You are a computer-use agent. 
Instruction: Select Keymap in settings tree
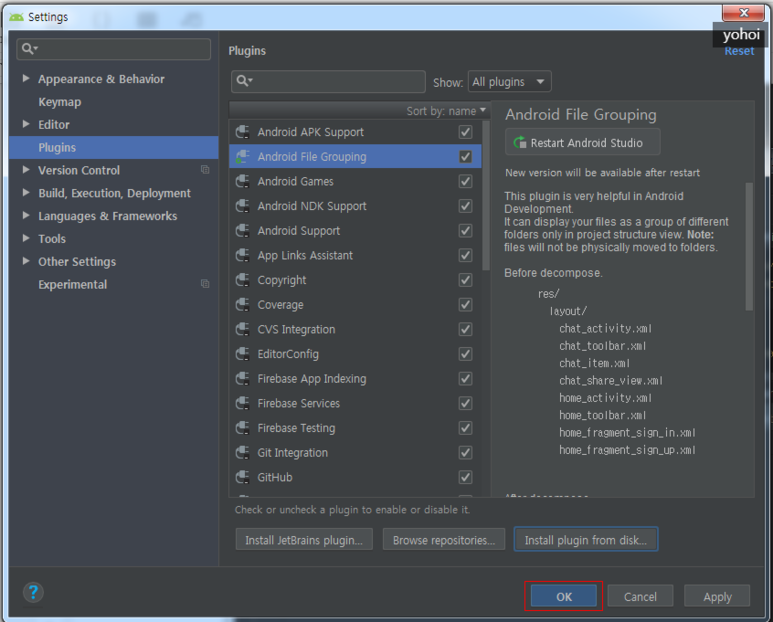(x=60, y=102)
